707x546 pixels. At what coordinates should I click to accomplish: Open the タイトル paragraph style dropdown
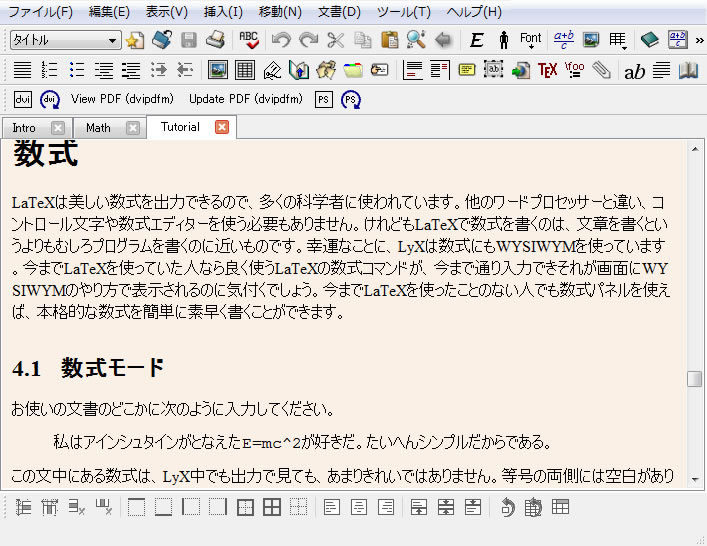pyautogui.click(x=66, y=41)
